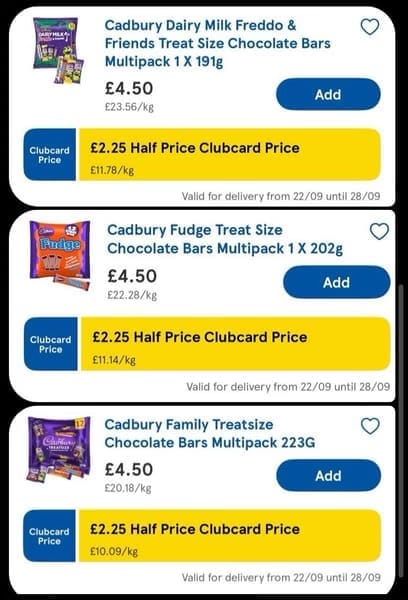
Task: Favourite the Freddo & Friends multipack with the heart
Action: tap(370, 27)
